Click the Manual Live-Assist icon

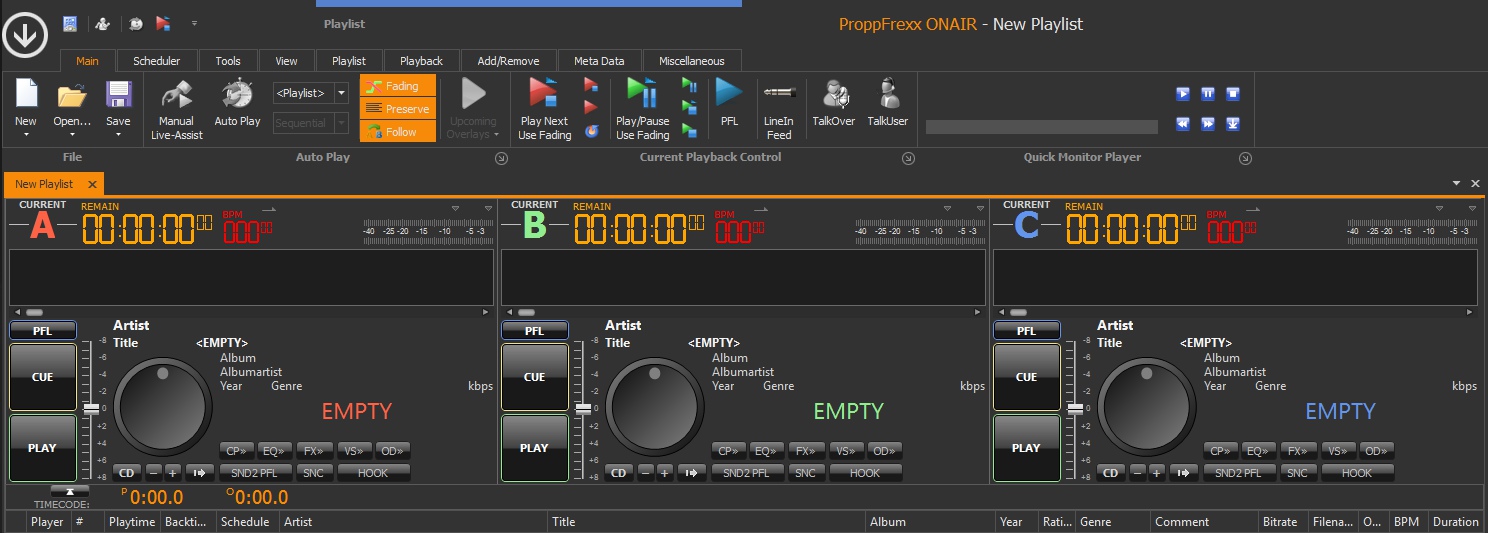click(x=177, y=95)
